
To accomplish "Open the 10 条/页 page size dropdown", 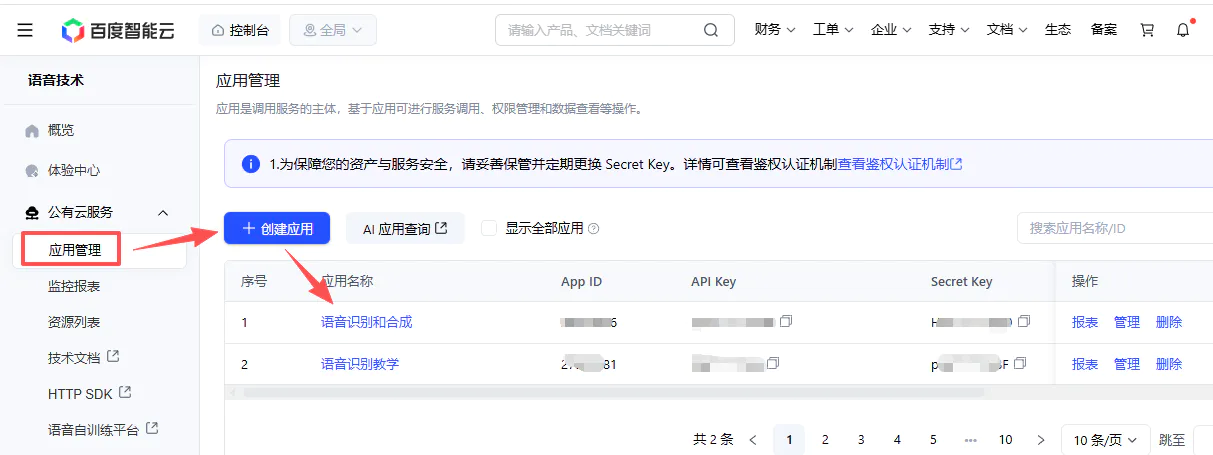I will click(1105, 440).
